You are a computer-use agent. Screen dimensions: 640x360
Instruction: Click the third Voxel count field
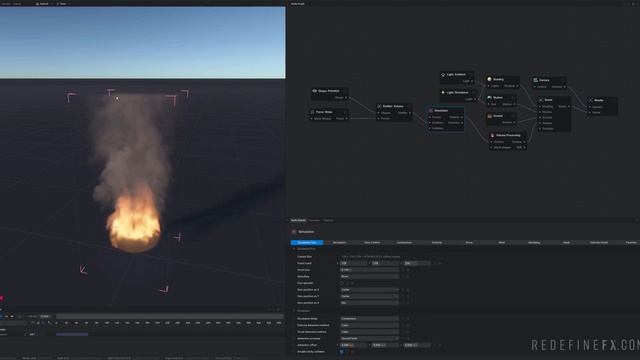click(417, 264)
